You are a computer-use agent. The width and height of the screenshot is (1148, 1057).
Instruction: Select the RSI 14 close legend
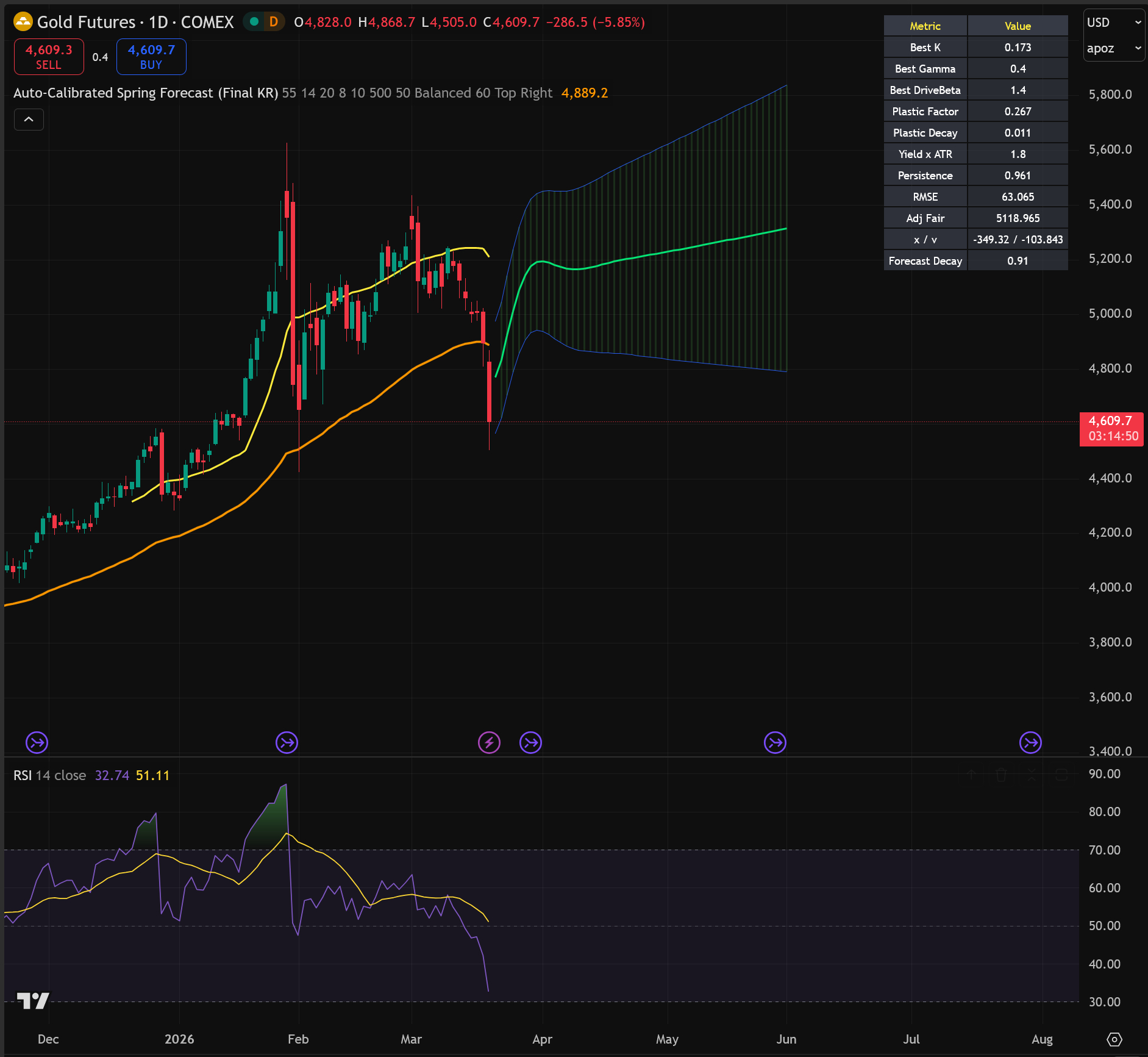click(50, 775)
